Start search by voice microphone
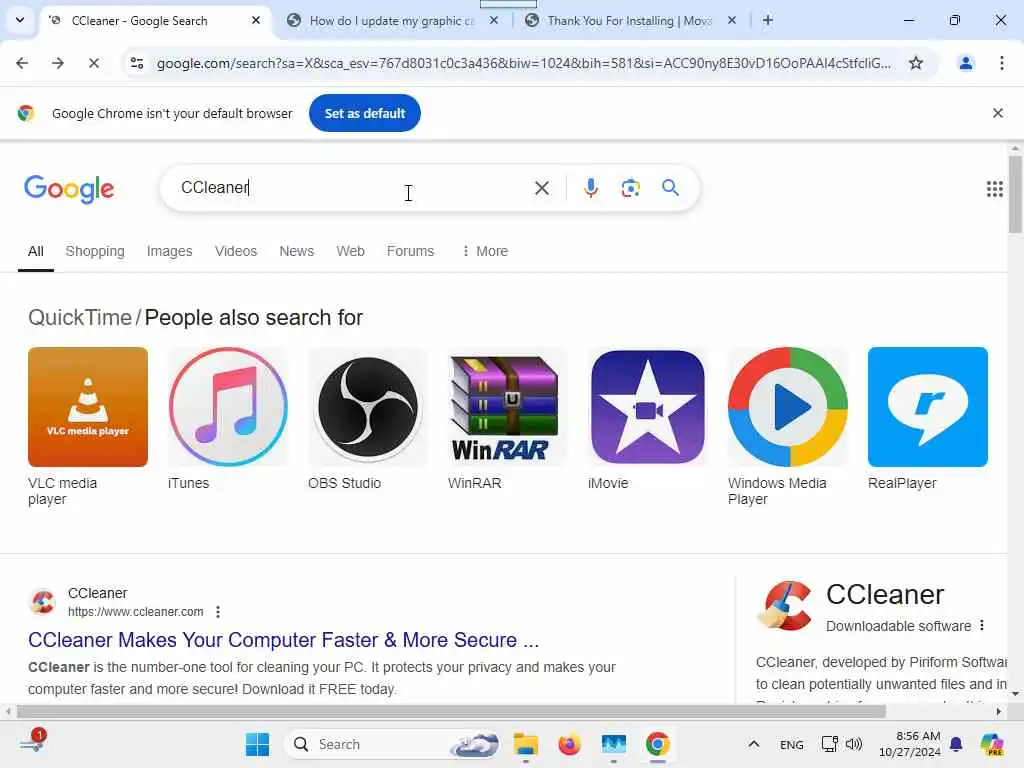 point(590,188)
